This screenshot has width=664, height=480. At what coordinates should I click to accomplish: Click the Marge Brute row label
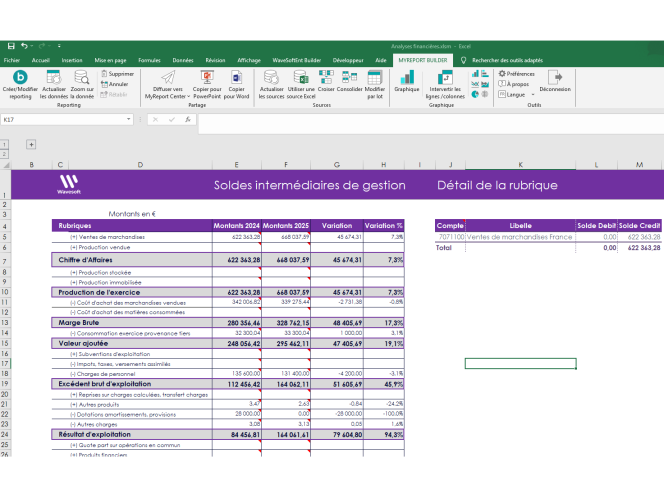pos(79,322)
